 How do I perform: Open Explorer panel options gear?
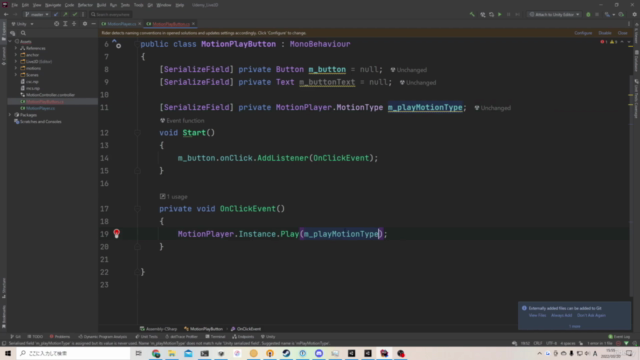click(x=85, y=24)
